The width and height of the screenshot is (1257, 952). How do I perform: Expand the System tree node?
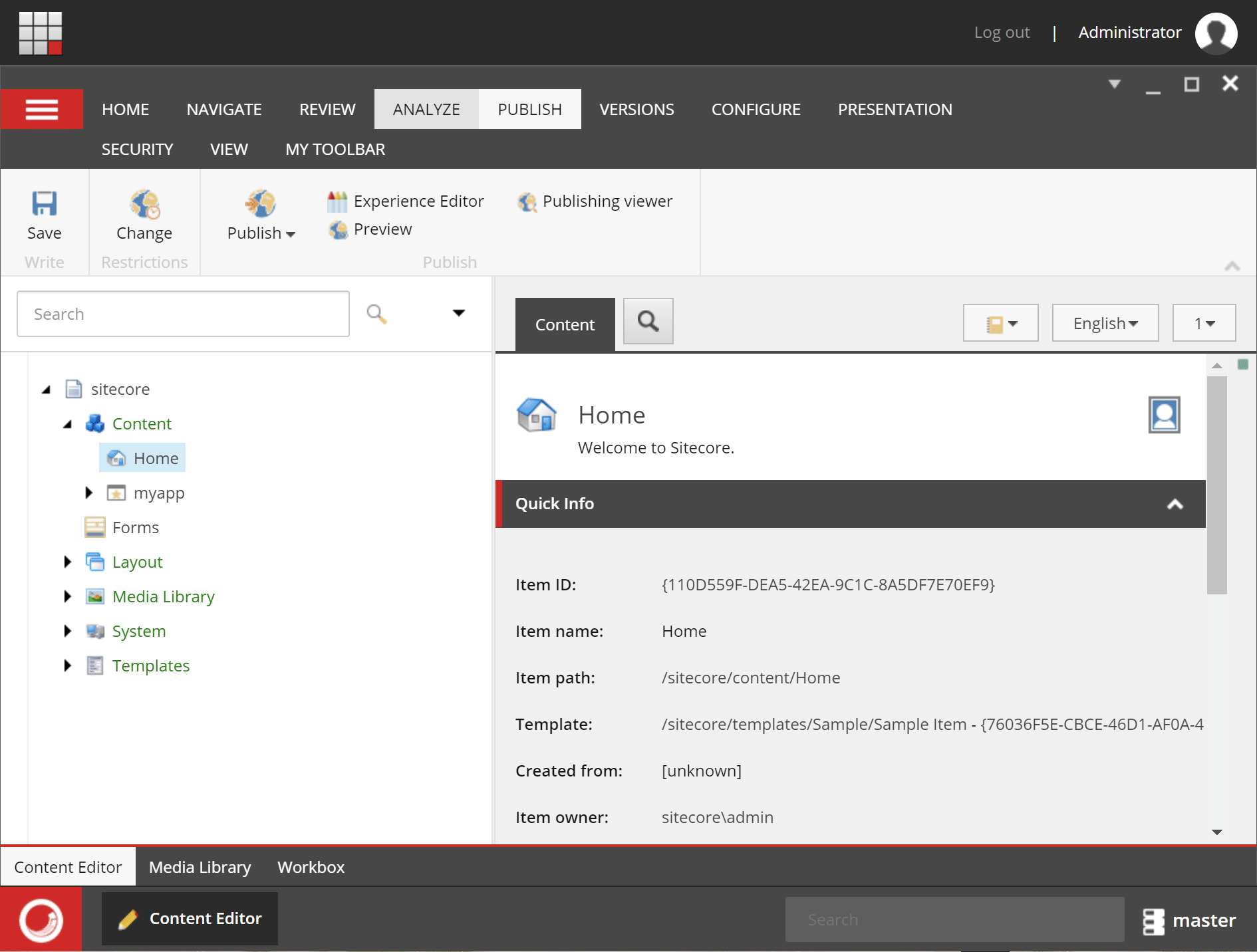(67, 631)
